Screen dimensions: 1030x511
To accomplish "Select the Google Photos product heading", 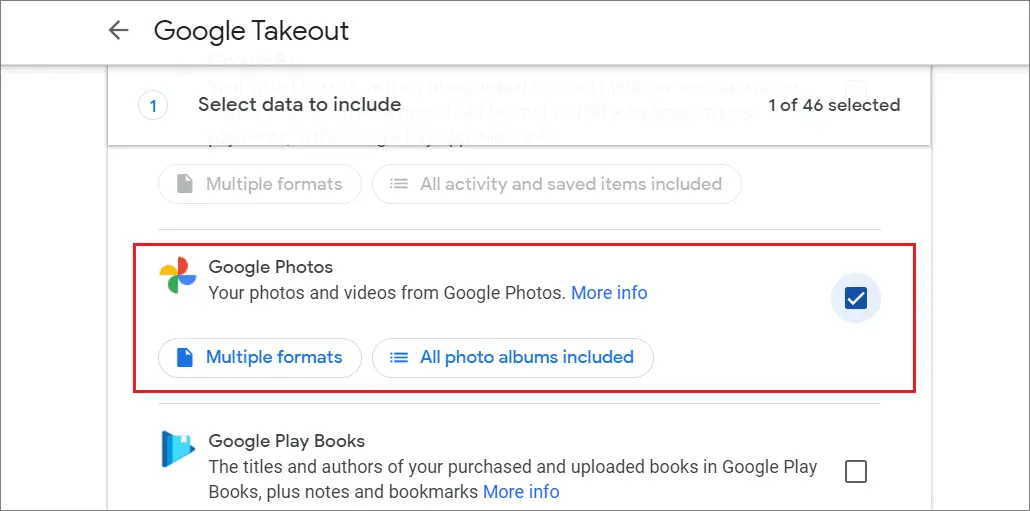I will pyautogui.click(x=271, y=267).
